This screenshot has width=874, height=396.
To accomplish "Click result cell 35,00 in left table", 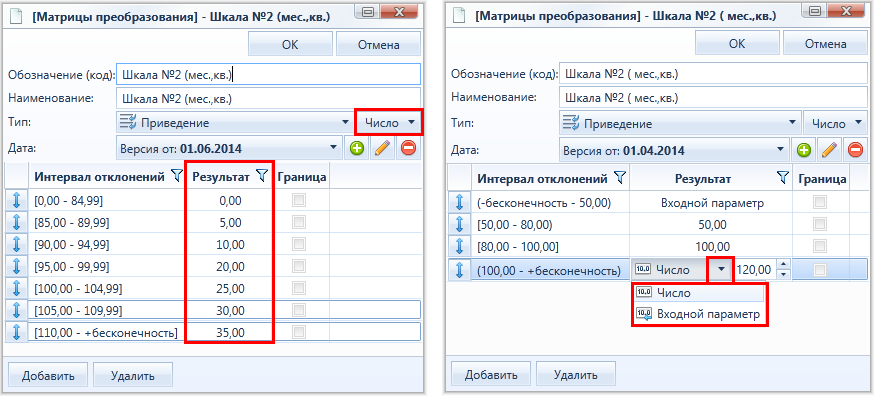I will 230,332.
